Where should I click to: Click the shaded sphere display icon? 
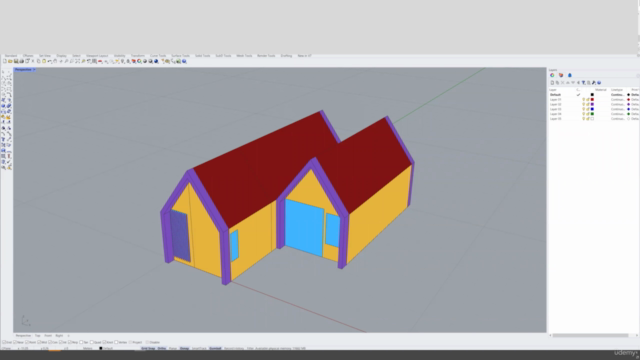click(144, 61)
